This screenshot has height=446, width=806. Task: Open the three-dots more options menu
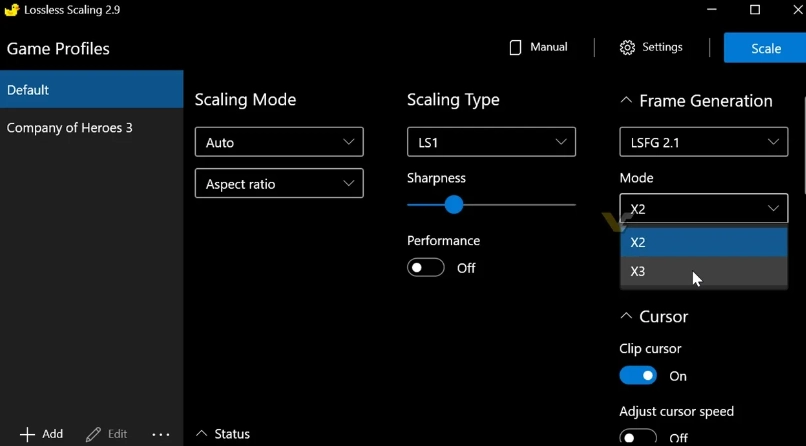pos(160,434)
